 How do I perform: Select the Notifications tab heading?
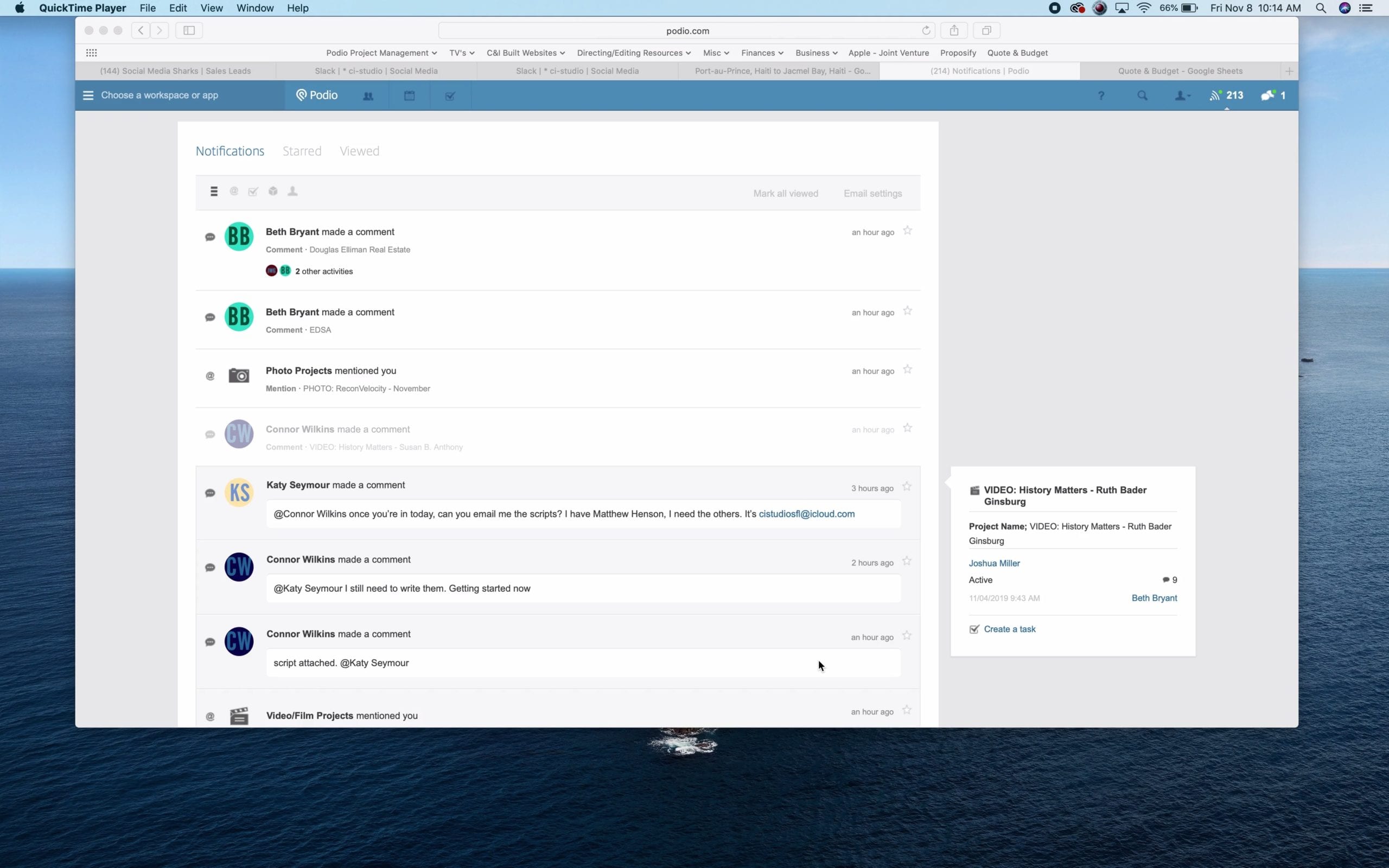point(230,151)
